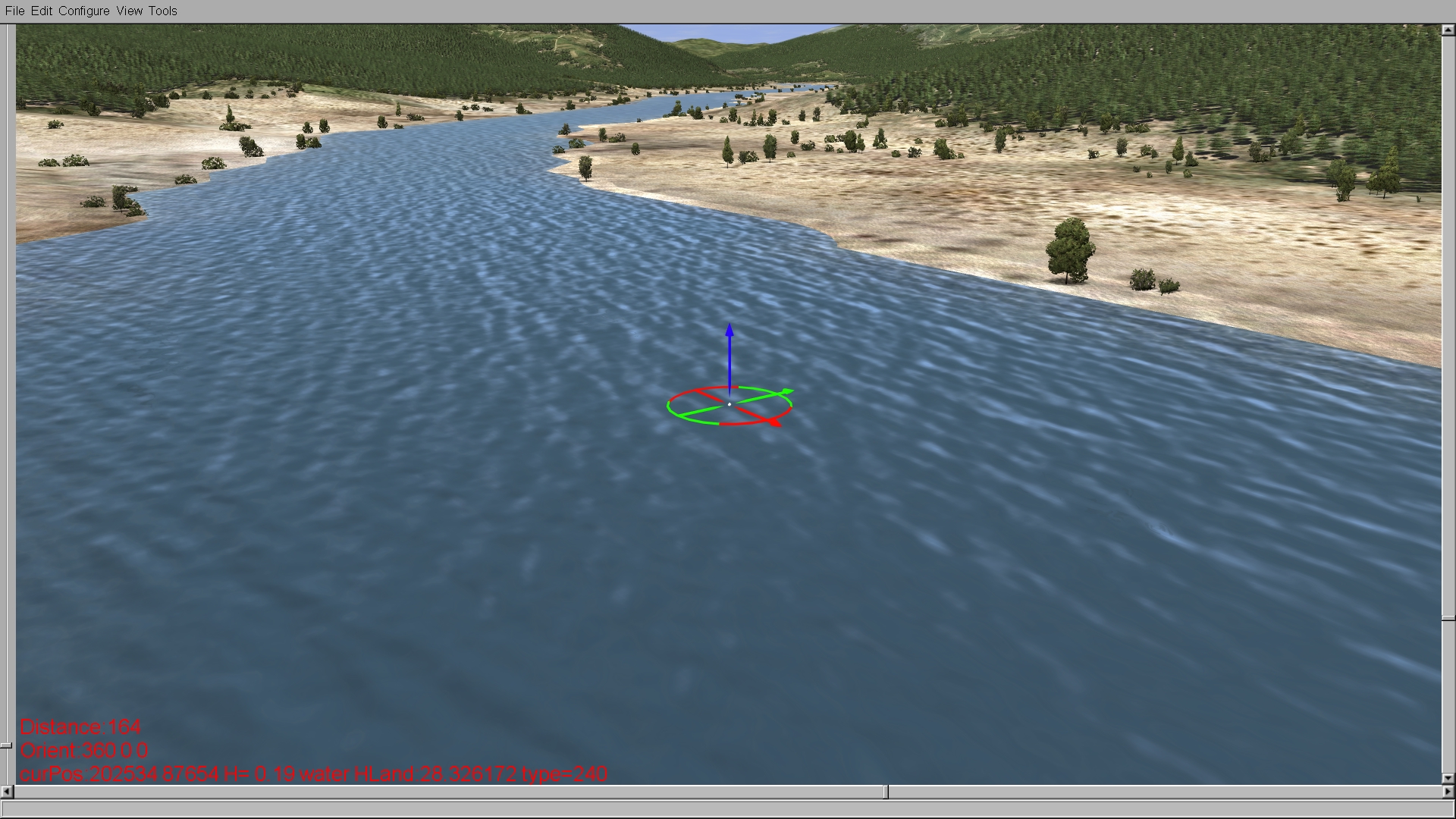Screen dimensions: 1456x819
Task: Click the right vertical scrollbar's up arrow
Action: [1448, 30]
